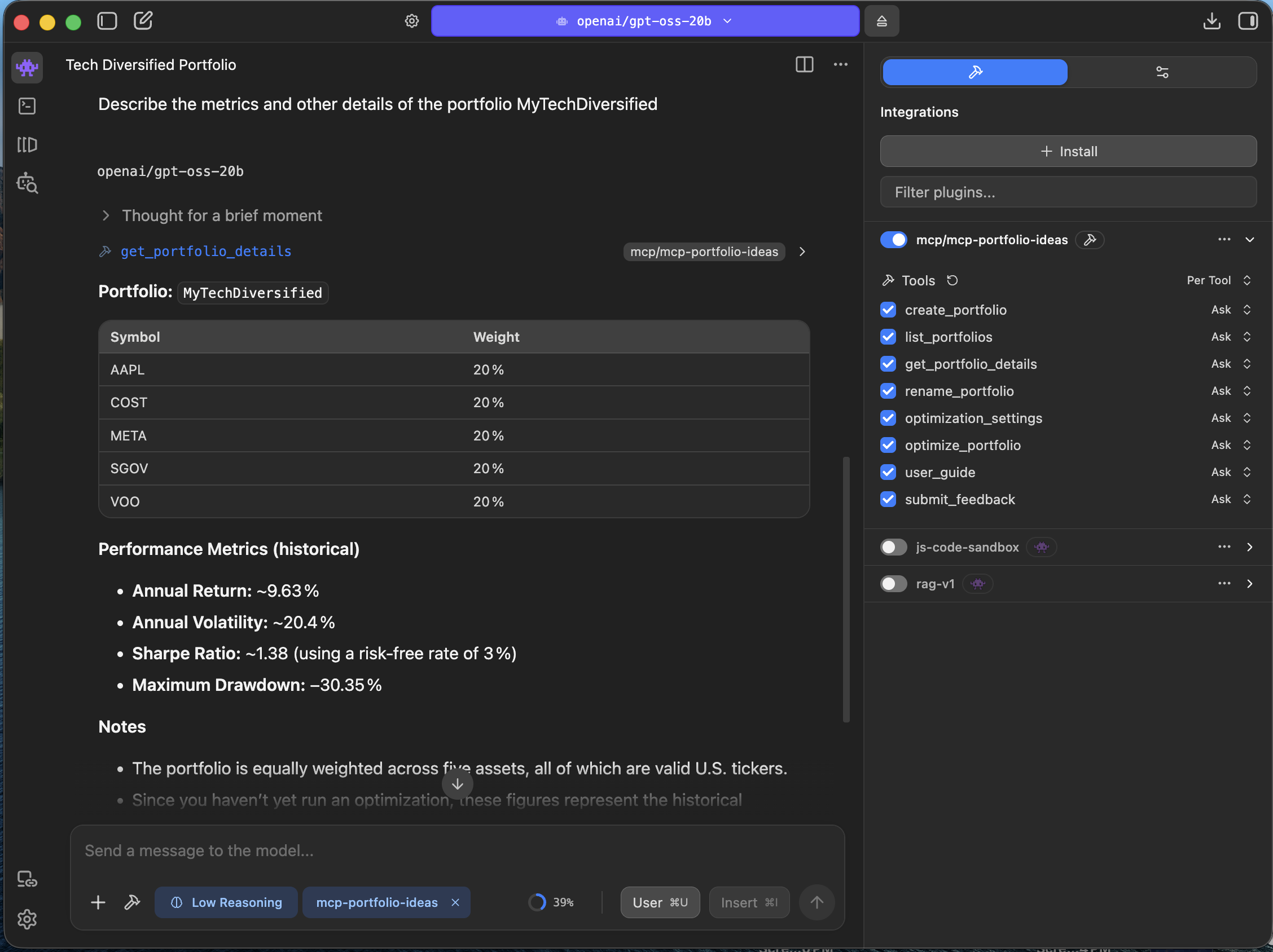Viewport: 1273px width, 952px height.
Task: Start a new chat with compose icon
Action: [x=143, y=21]
